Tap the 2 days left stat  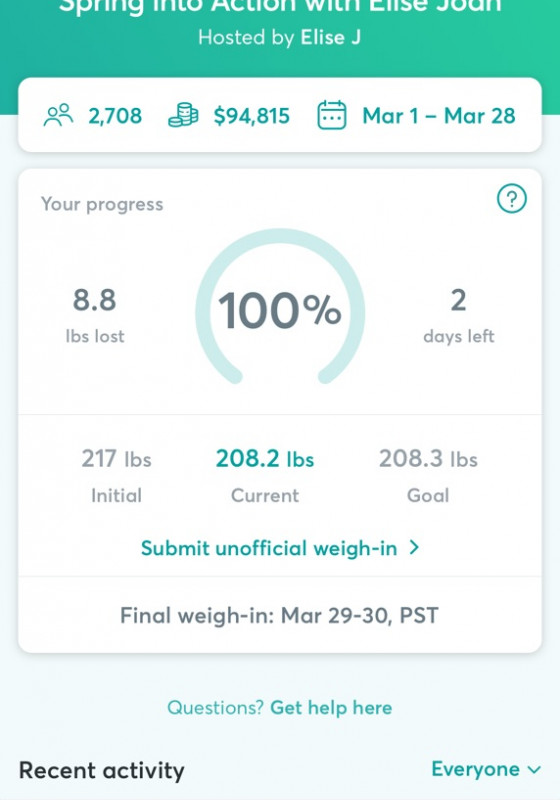[x=459, y=315]
